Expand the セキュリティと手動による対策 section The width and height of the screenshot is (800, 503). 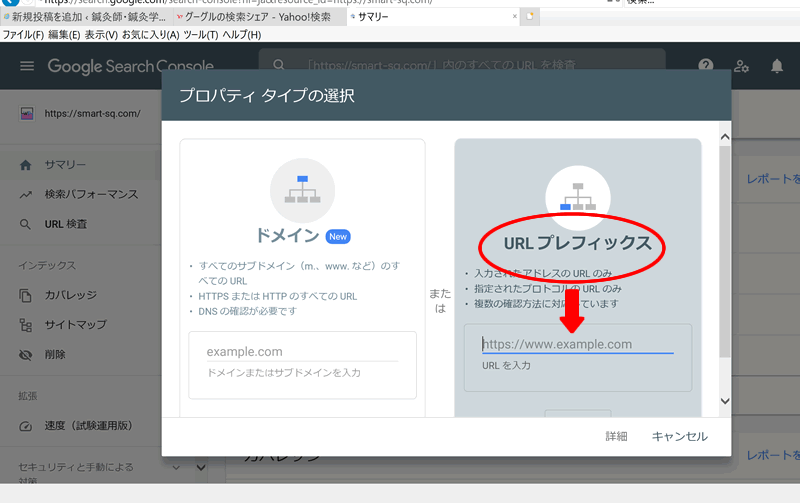tap(176, 467)
